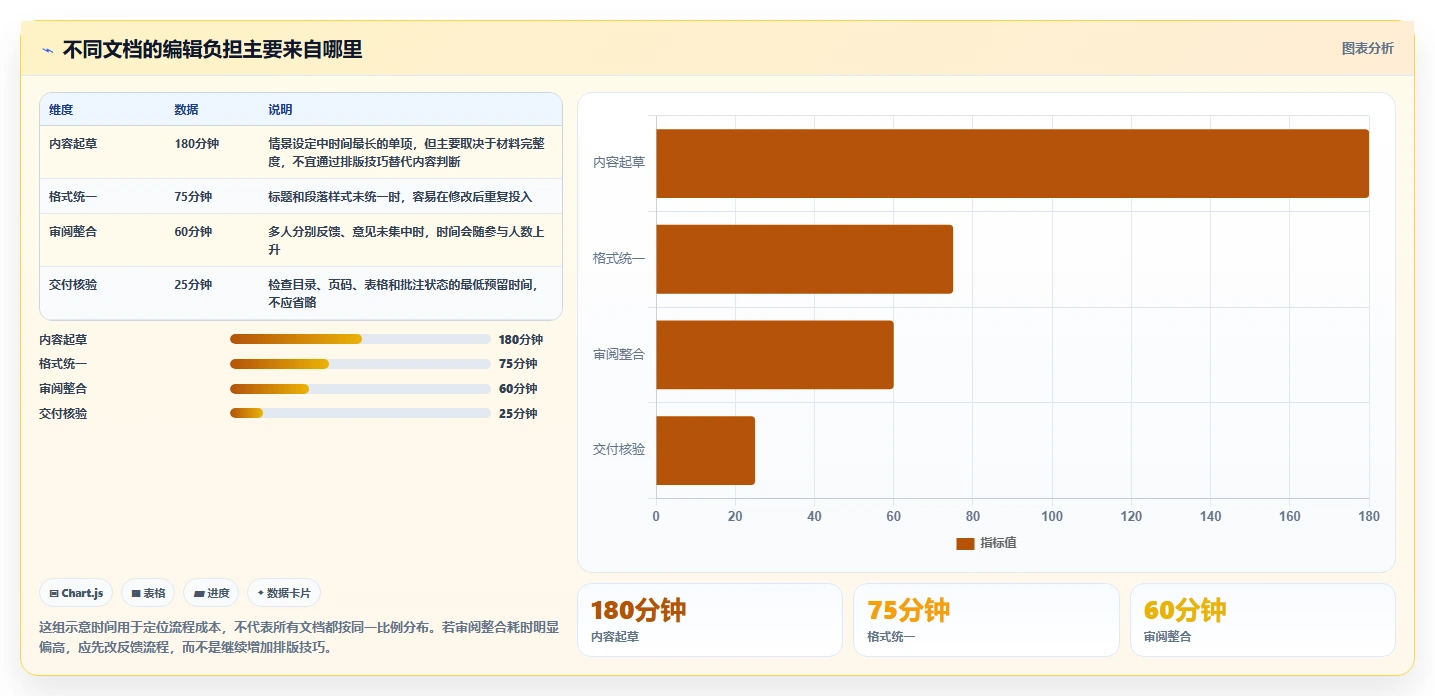Screen dimensions: 1435x696
Task: Click the description starting 情景设定中时间最长的单项
Action: pyautogui.click(x=407, y=153)
